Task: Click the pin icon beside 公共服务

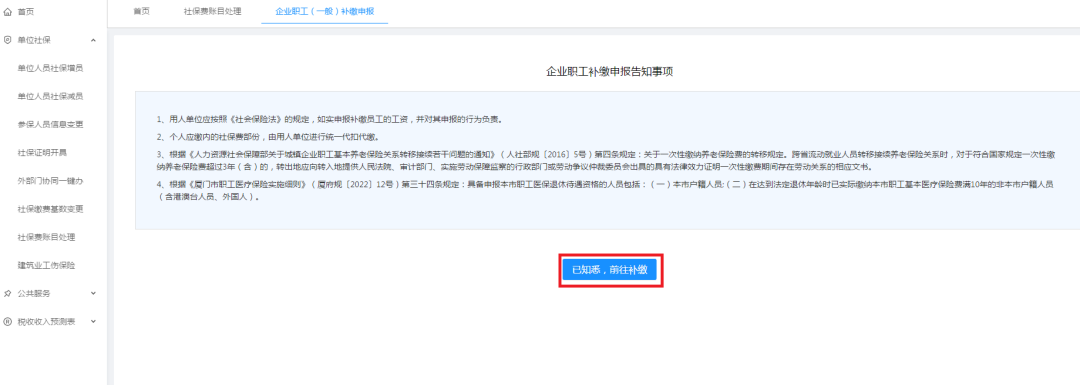Action: (8, 293)
